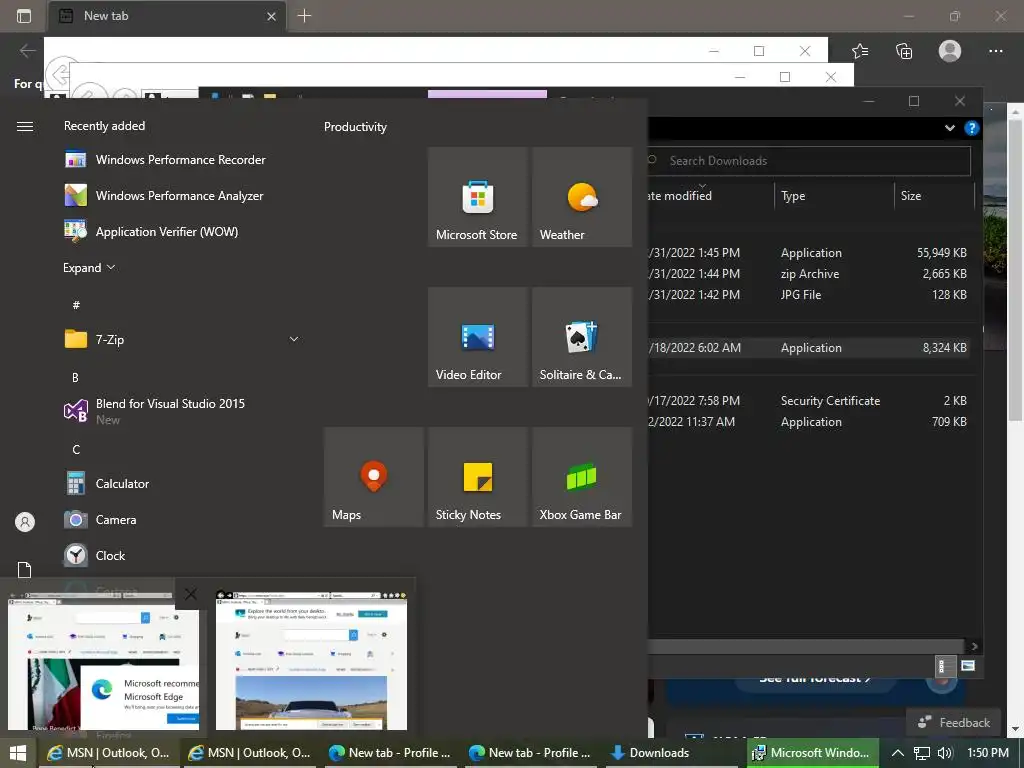Open the Documents icon in Start sidebar

[25, 569]
